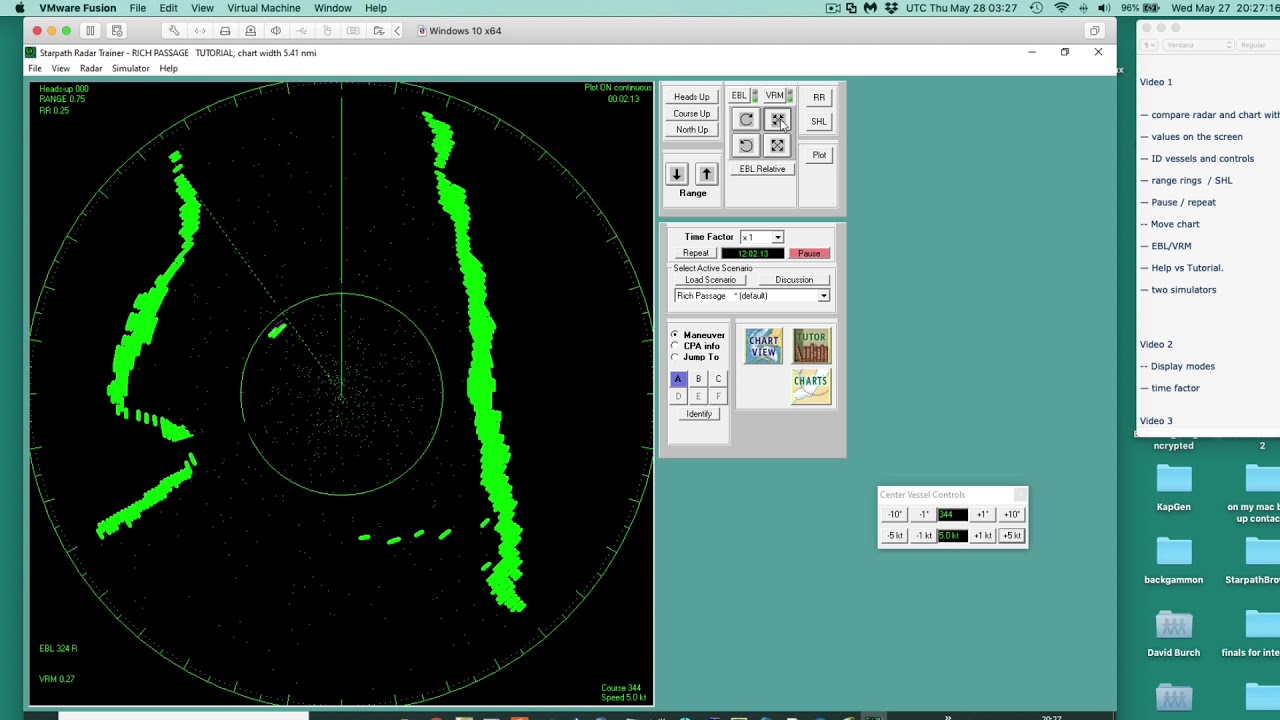1280x720 pixels.
Task: Click the North Up display mode button
Action: click(692, 130)
